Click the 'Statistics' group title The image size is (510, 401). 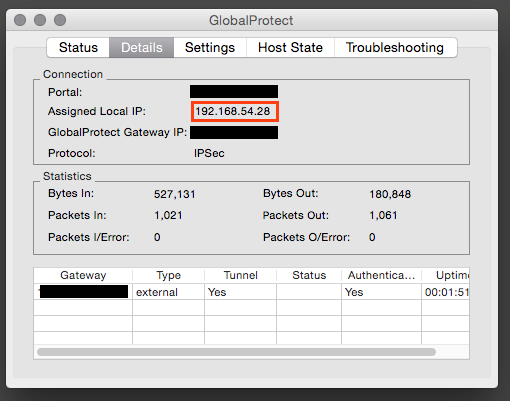click(x=67, y=176)
